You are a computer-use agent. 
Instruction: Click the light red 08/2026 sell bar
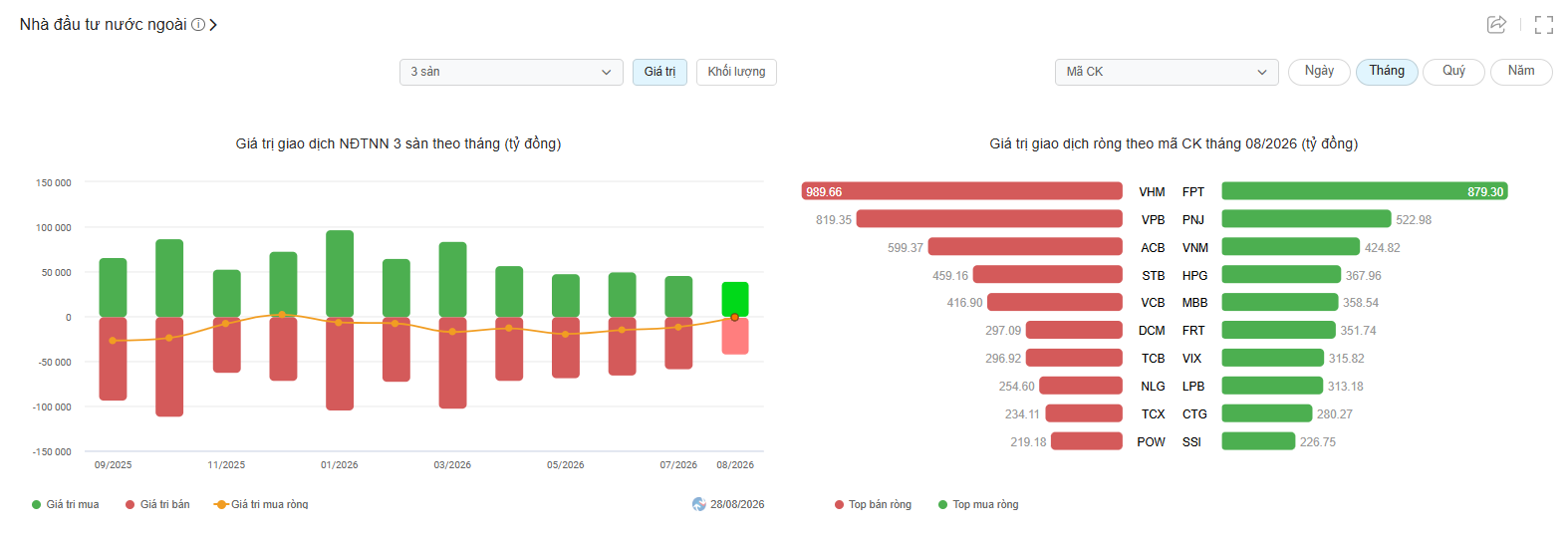(735, 336)
